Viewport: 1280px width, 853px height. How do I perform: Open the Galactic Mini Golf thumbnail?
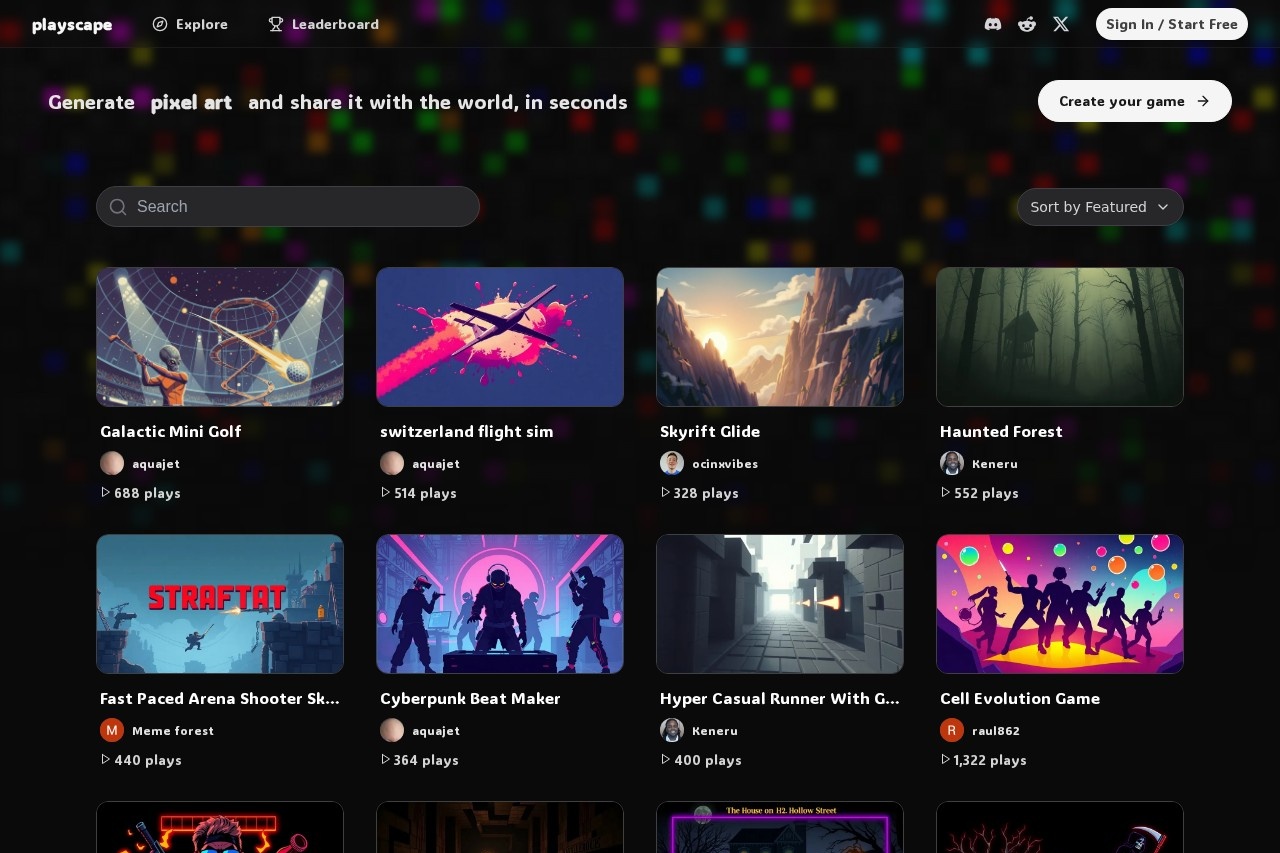(x=220, y=336)
